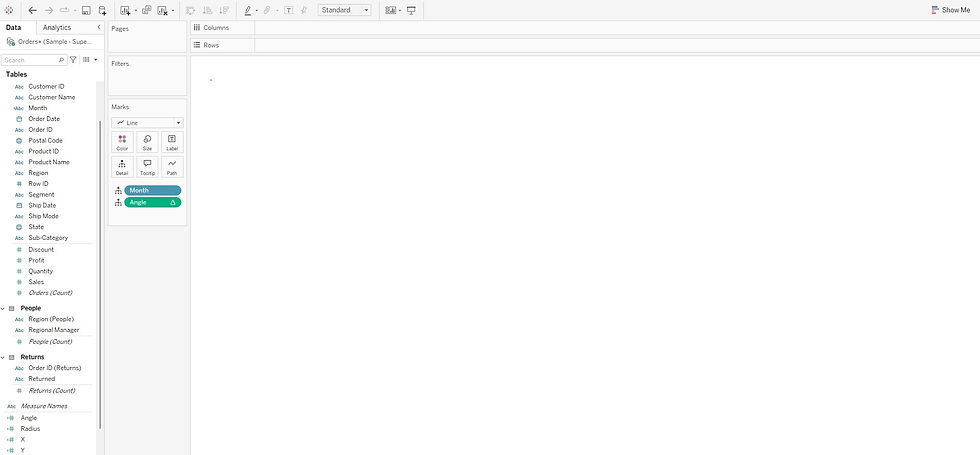
Task: Select the Discount measure
Action: tap(41, 249)
